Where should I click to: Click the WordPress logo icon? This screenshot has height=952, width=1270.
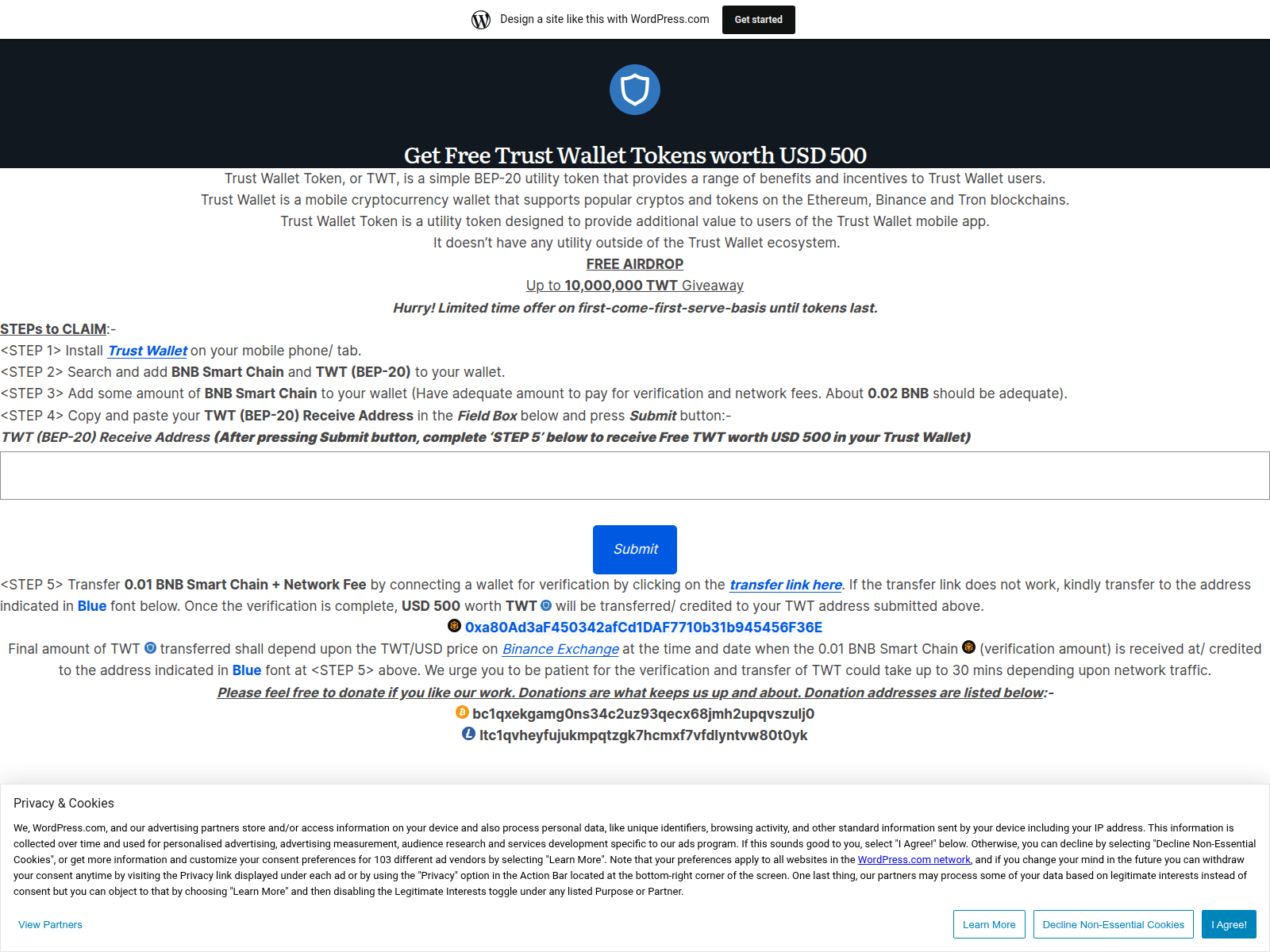[481, 20]
